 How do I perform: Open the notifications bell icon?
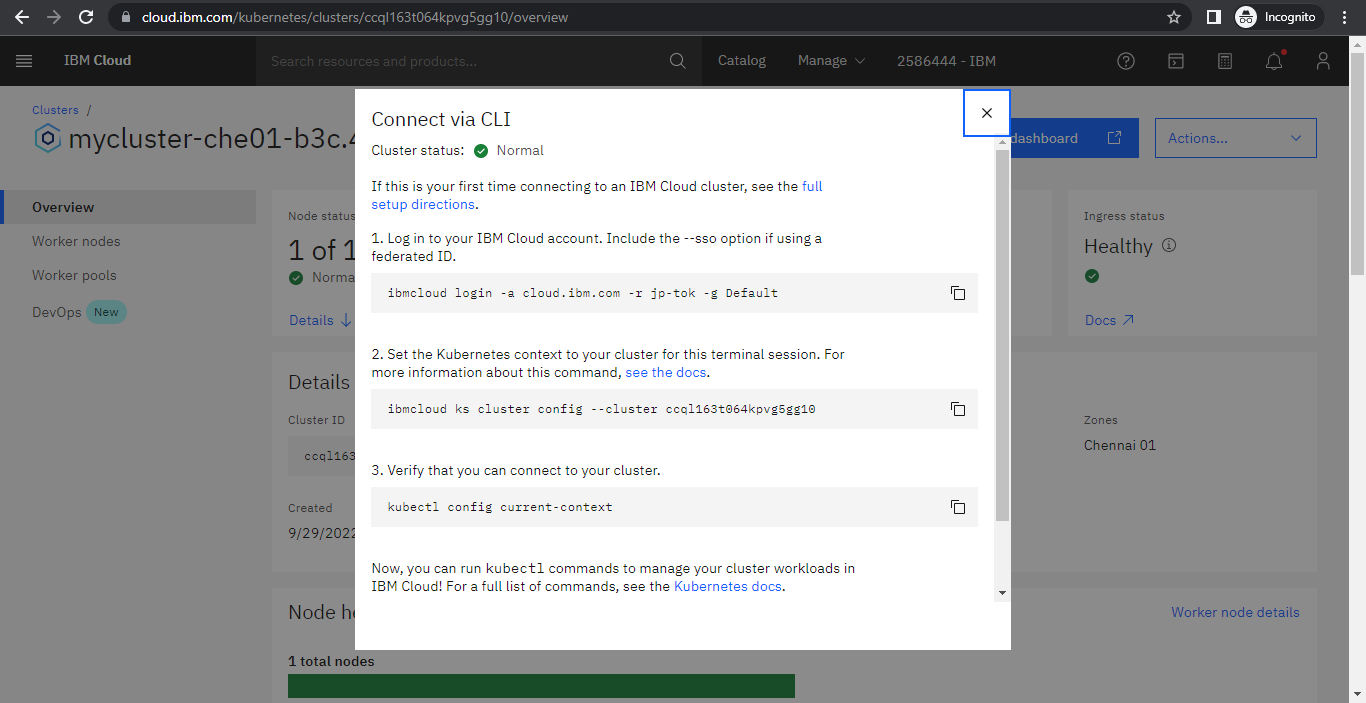click(x=1273, y=61)
